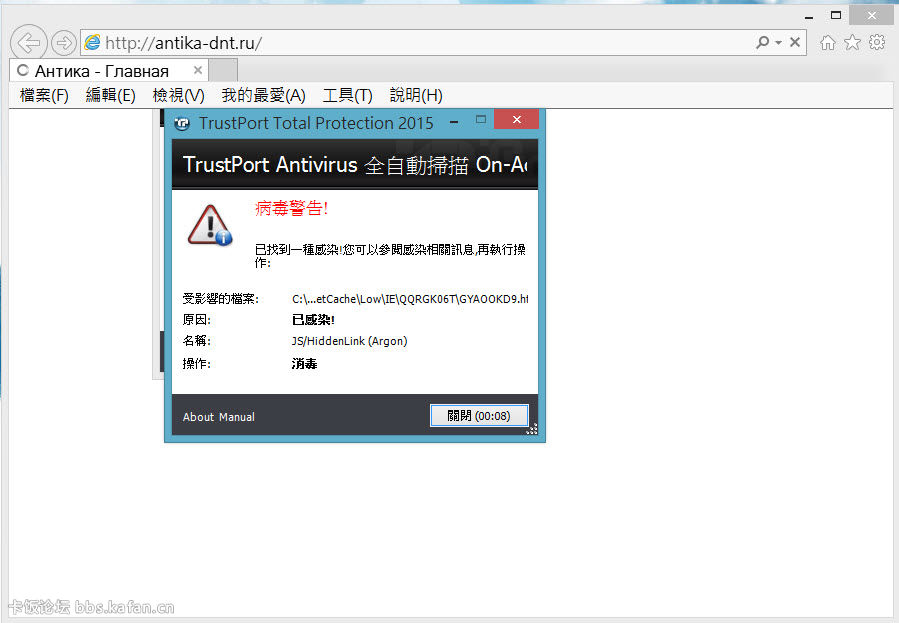Stop loading with the address bar X button
The height and width of the screenshot is (623, 899).
tap(795, 42)
